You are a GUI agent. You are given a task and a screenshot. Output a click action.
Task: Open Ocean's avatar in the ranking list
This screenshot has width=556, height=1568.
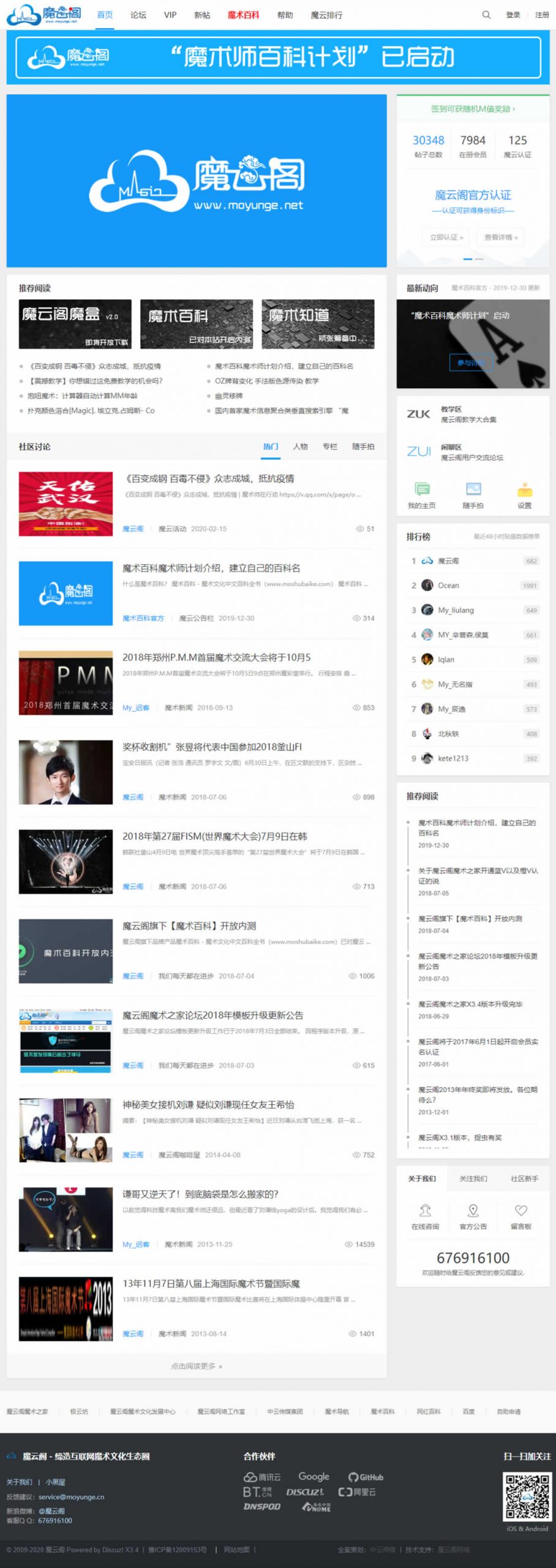click(427, 585)
